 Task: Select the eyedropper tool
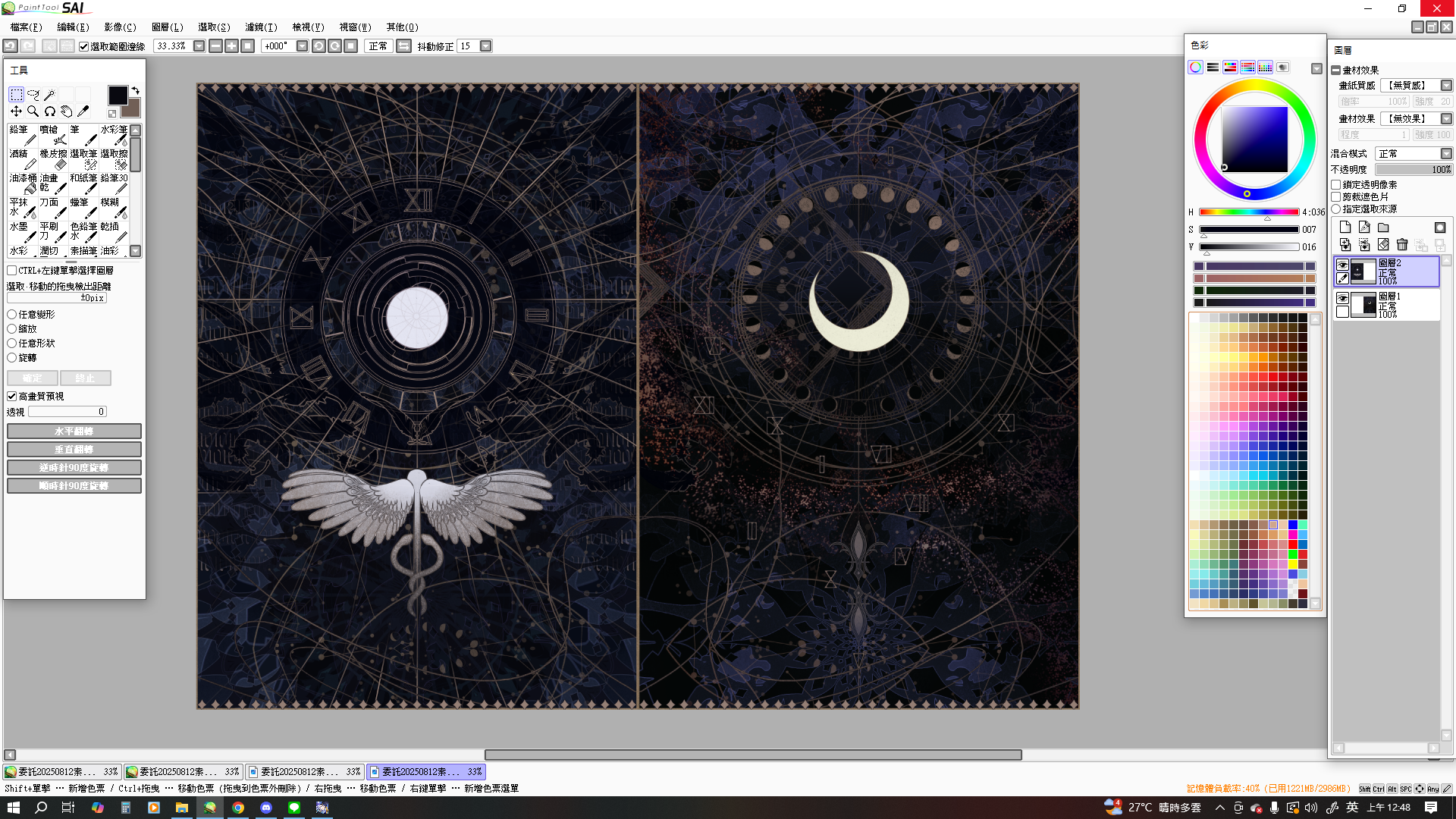click(83, 111)
